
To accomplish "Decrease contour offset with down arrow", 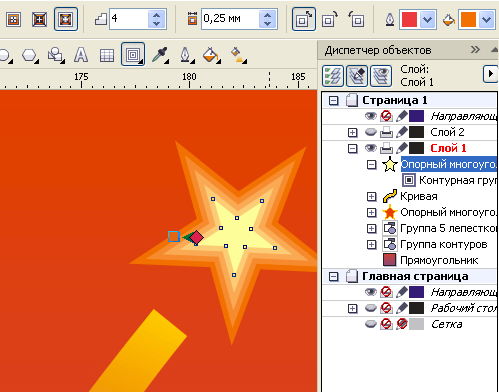I will 267,24.
